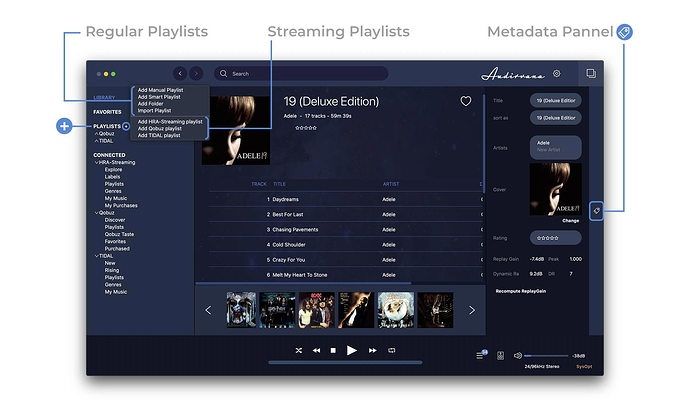The height and width of the screenshot is (409, 690).
Task: Open Qobuz Taste
Action: (119, 234)
